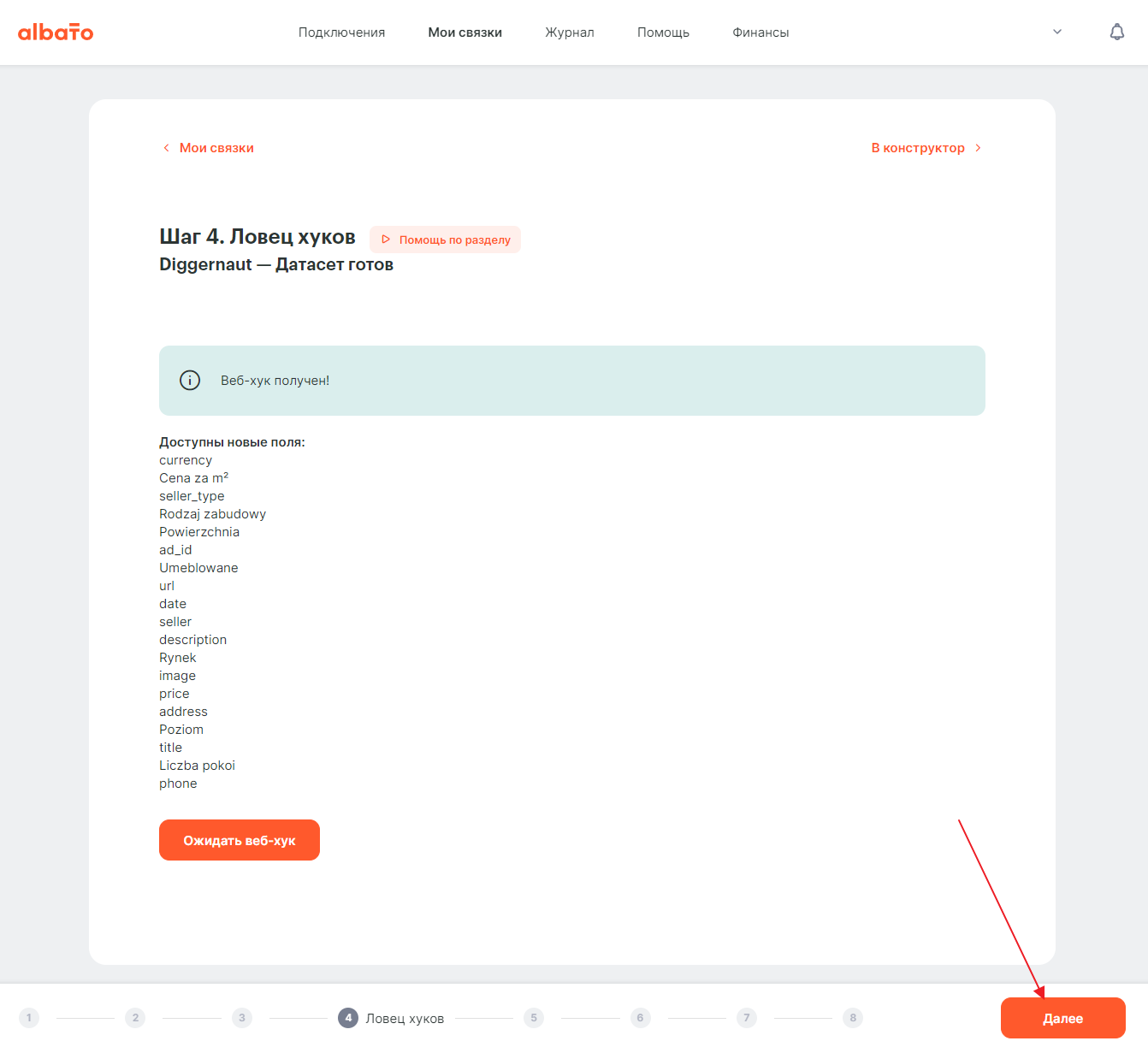1148x1047 pixels.
Task: Click the back chevron beside Мои связки
Action: click(166, 148)
